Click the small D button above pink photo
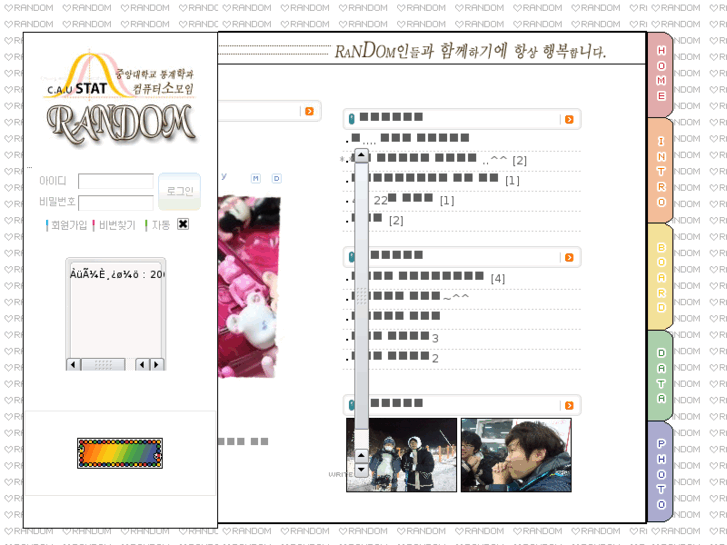 [276, 179]
